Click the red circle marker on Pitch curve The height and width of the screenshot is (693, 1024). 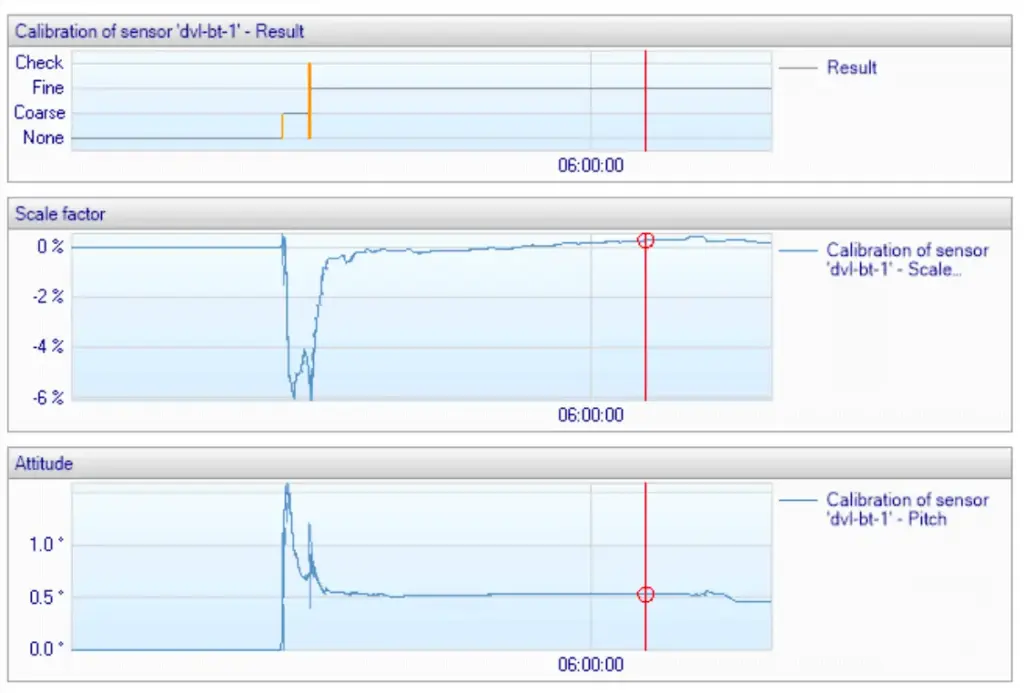click(646, 595)
